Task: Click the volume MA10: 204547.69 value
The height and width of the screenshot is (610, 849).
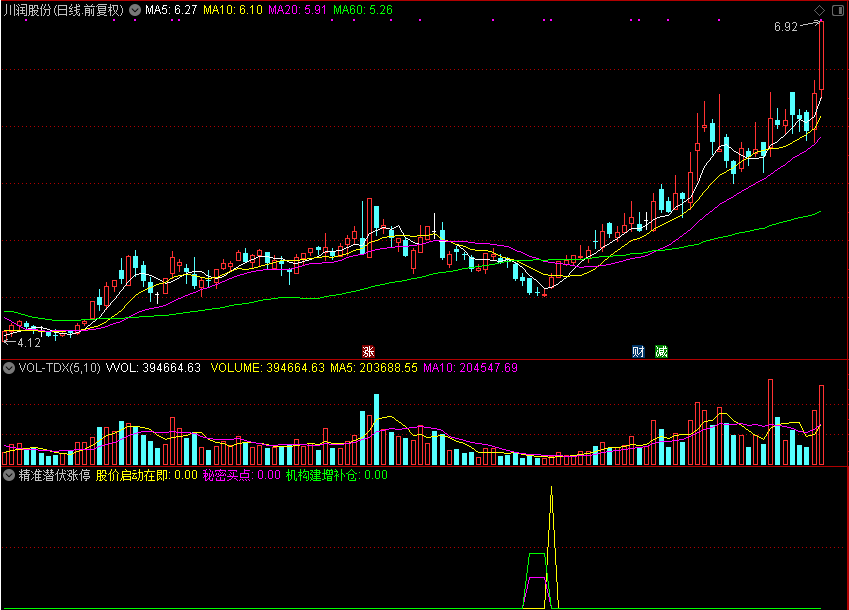Action: click(471, 368)
